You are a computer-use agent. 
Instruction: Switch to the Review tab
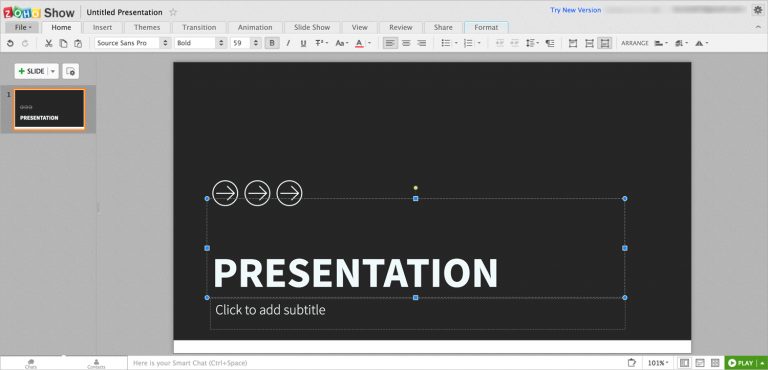401,27
